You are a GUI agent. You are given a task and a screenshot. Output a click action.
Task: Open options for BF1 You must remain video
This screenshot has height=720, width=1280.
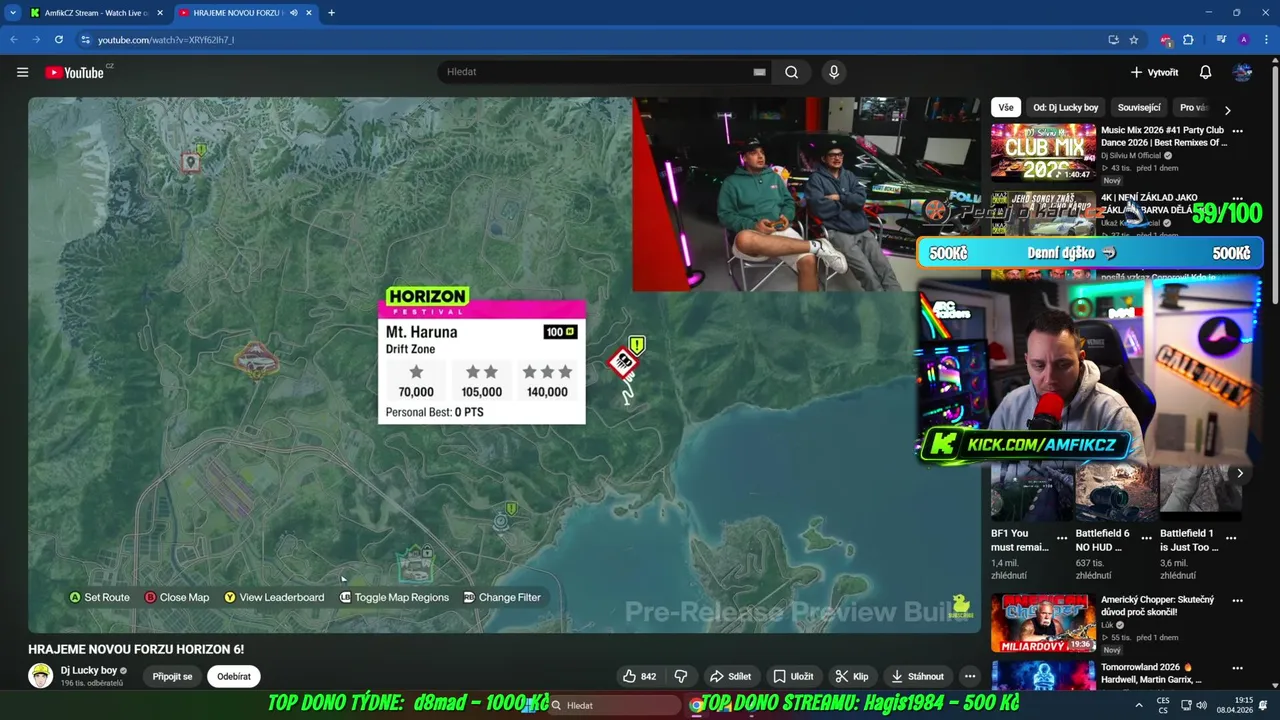(1062, 537)
